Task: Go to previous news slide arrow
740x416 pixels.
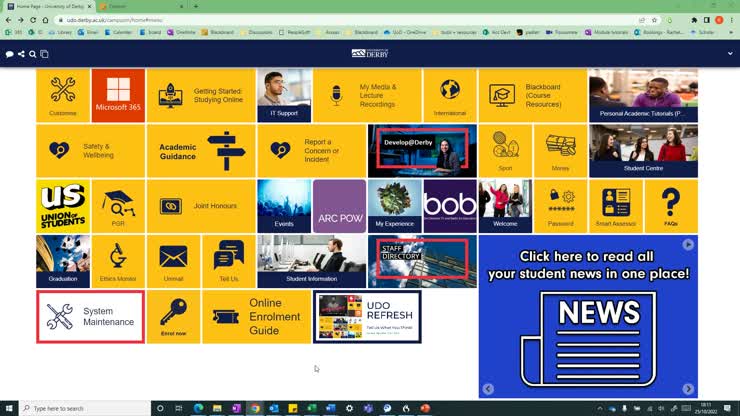Action: coord(488,389)
